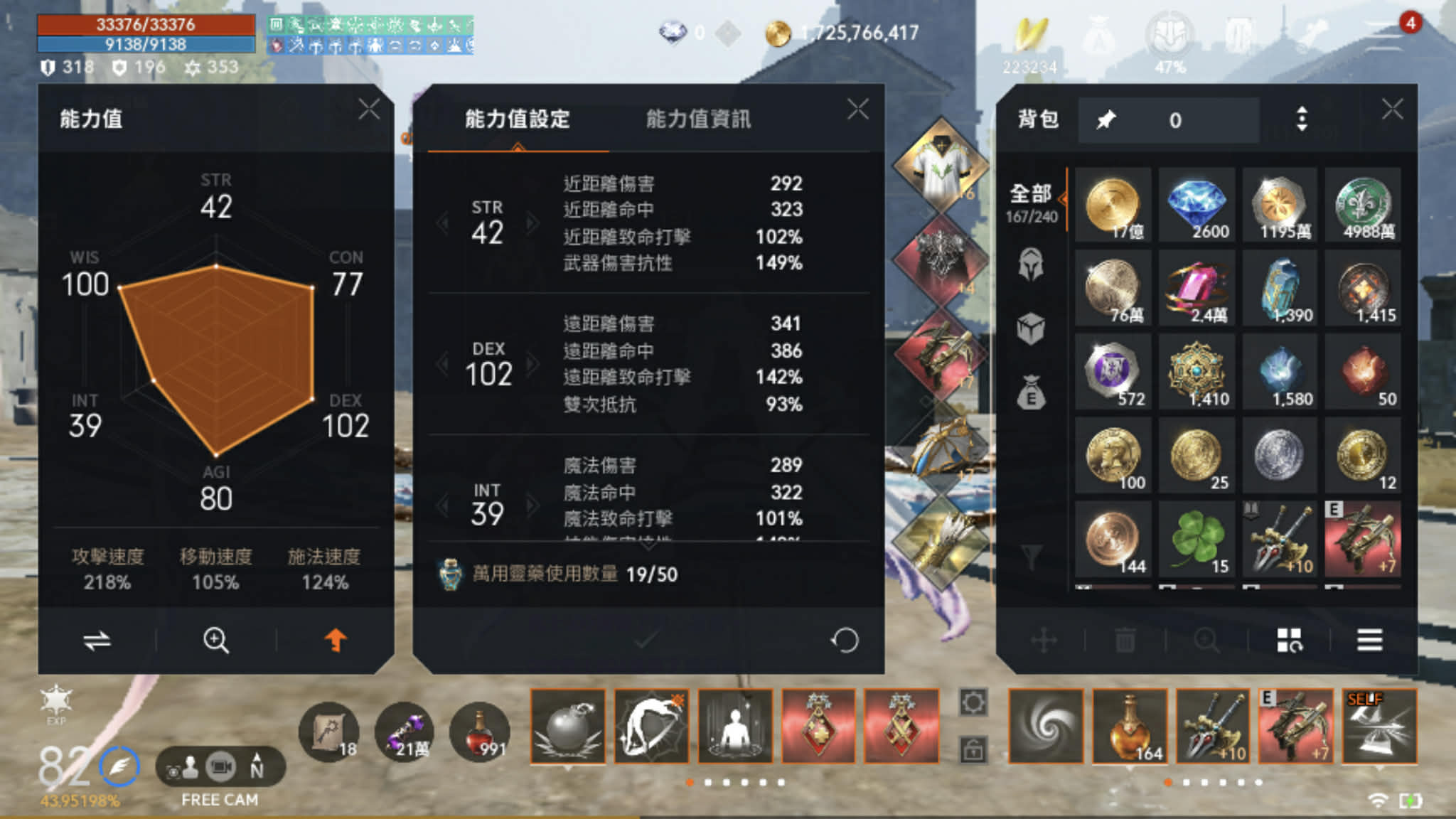Screen dimensions: 1456x819
Task: Click the swap arrows icon in the stats panel
Action: (x=97, y=641)
